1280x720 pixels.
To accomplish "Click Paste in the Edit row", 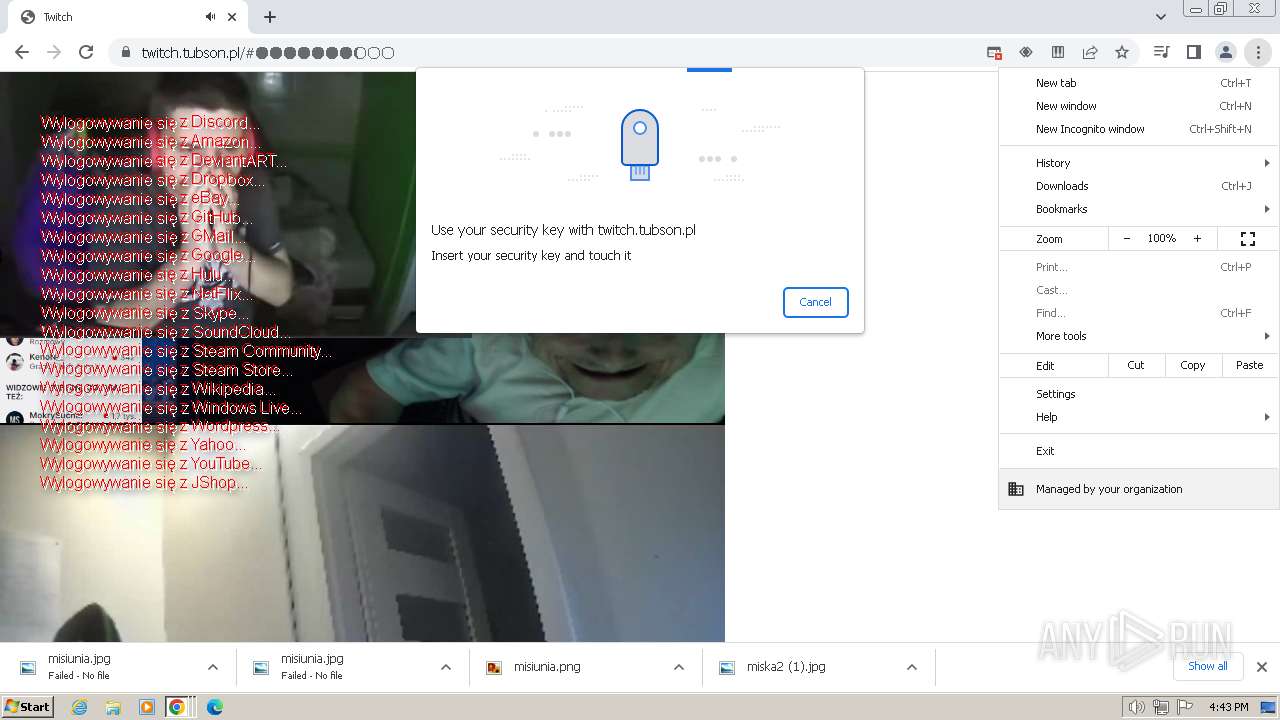I will coord(1250,365).
